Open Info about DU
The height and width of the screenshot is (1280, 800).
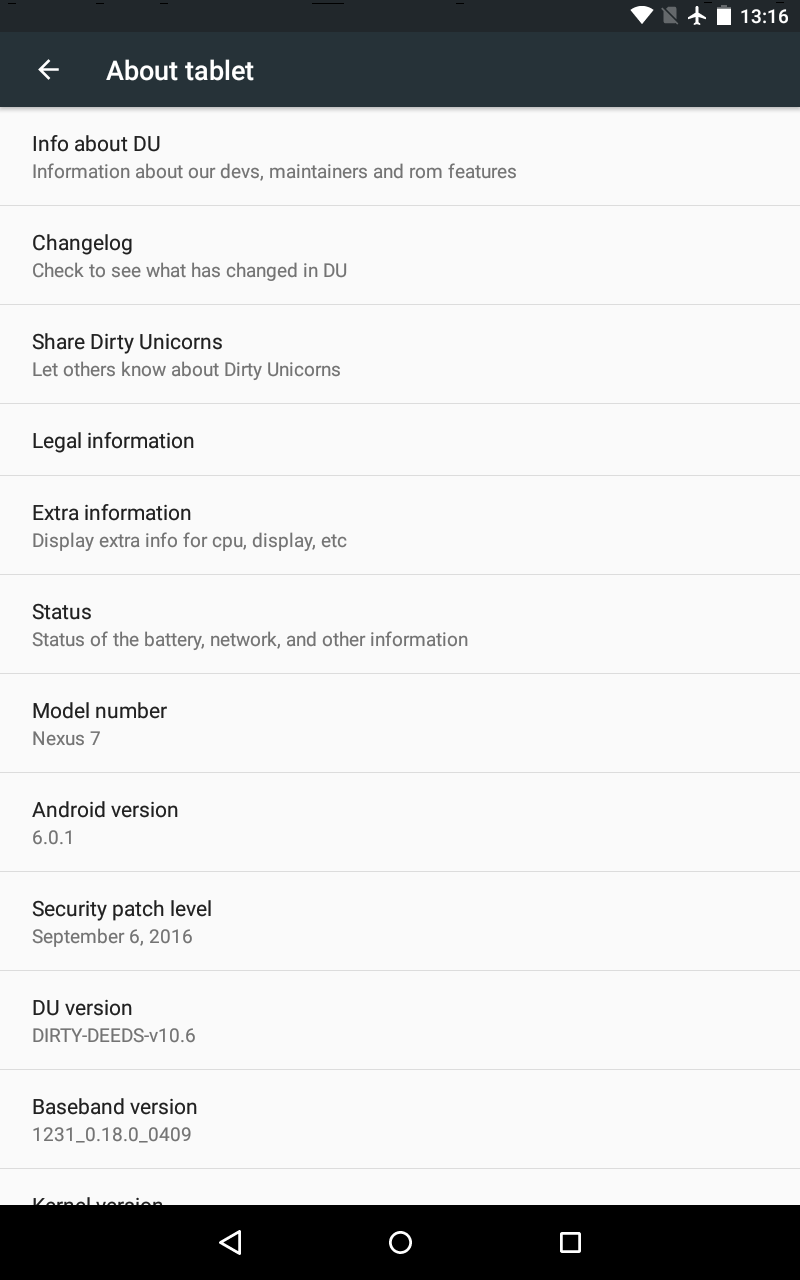pyautogui.click(x=400, y=155)
